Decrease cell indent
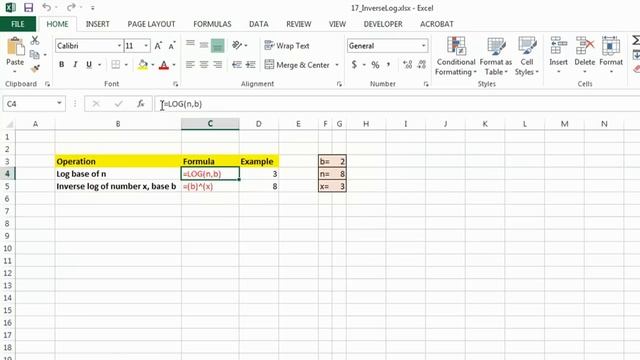640x360 pixels. point(237,64)
